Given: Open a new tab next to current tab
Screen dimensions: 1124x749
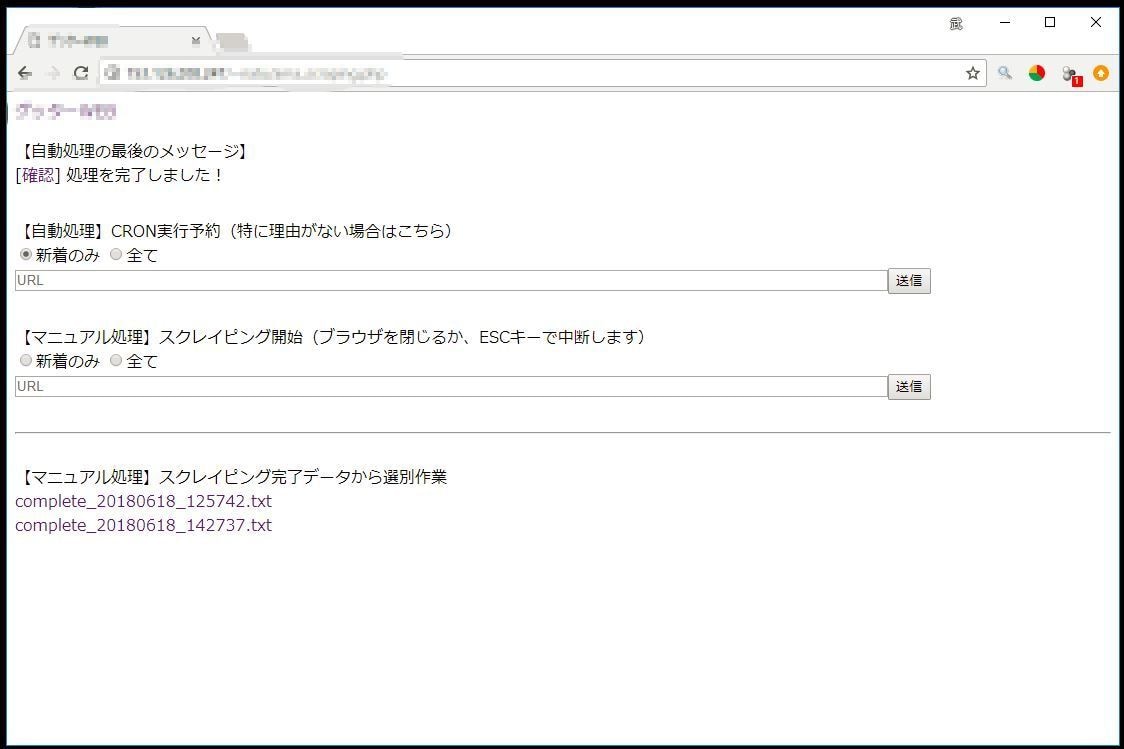Looking at the screenshot, I should 232,42.
